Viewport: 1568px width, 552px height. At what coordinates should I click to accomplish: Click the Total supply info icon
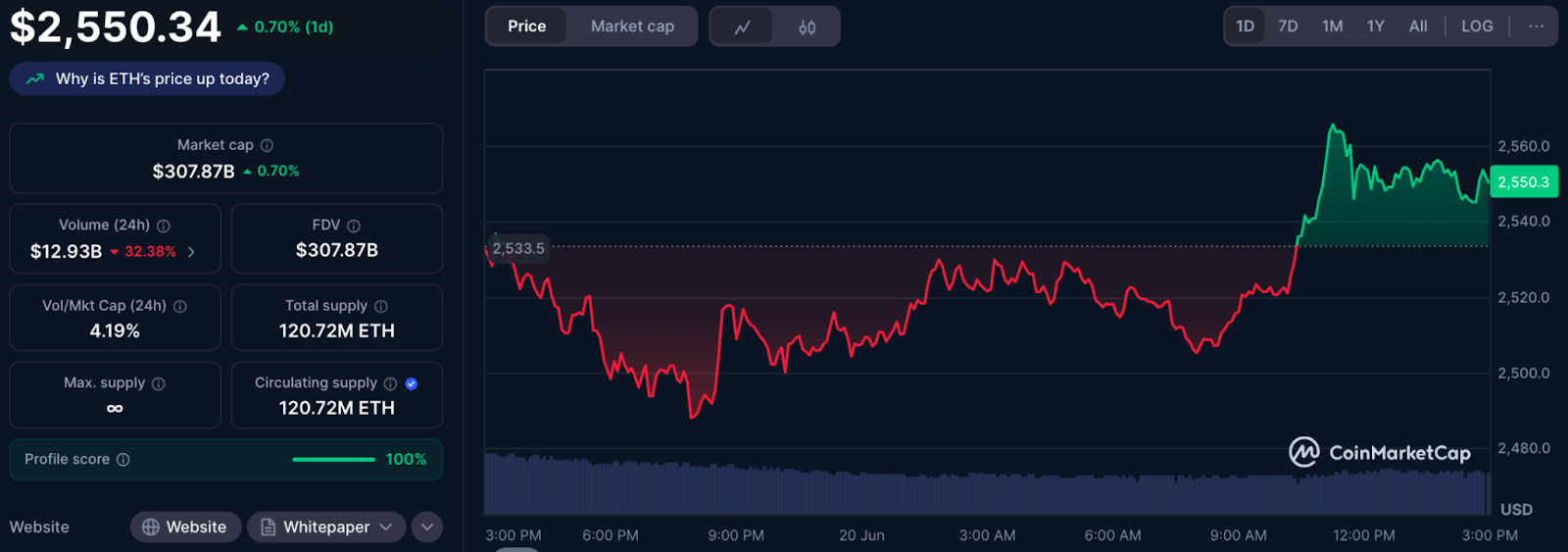pos(381,306)
